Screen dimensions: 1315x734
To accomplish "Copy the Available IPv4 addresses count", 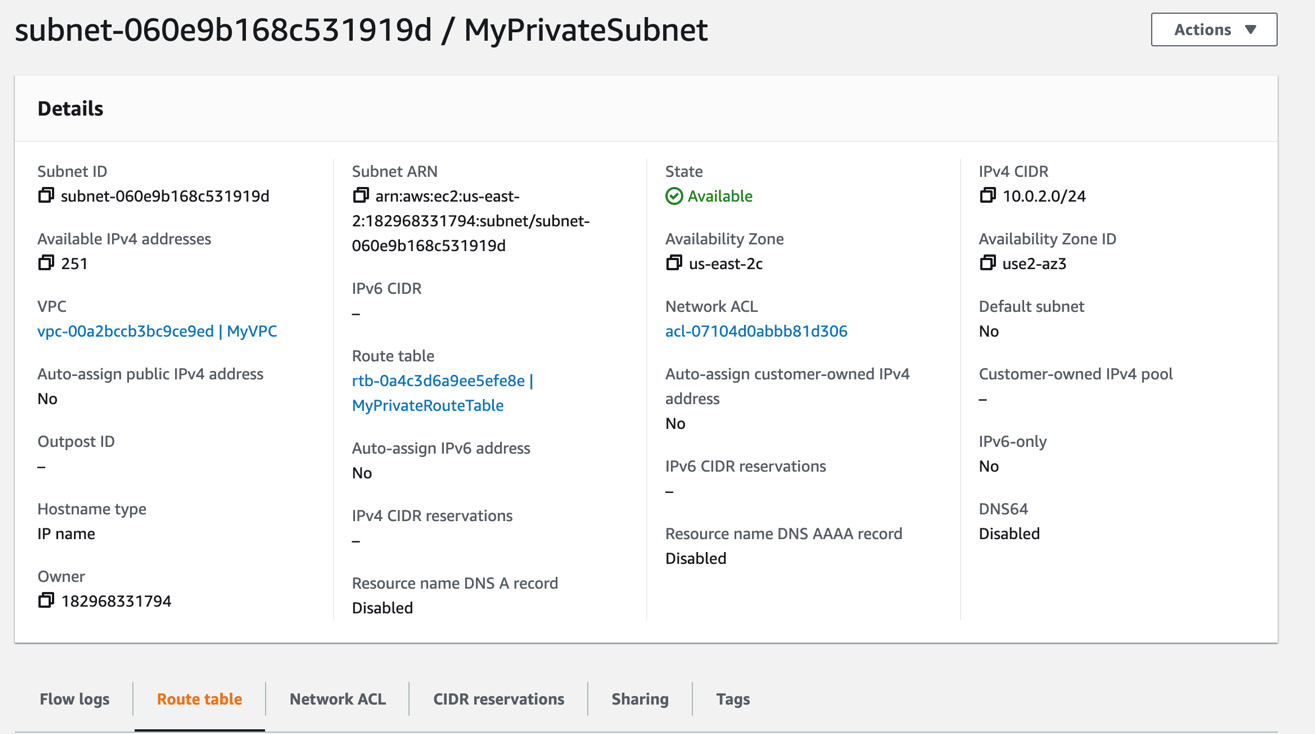I will pyautogui.click(x=46, y=263).
